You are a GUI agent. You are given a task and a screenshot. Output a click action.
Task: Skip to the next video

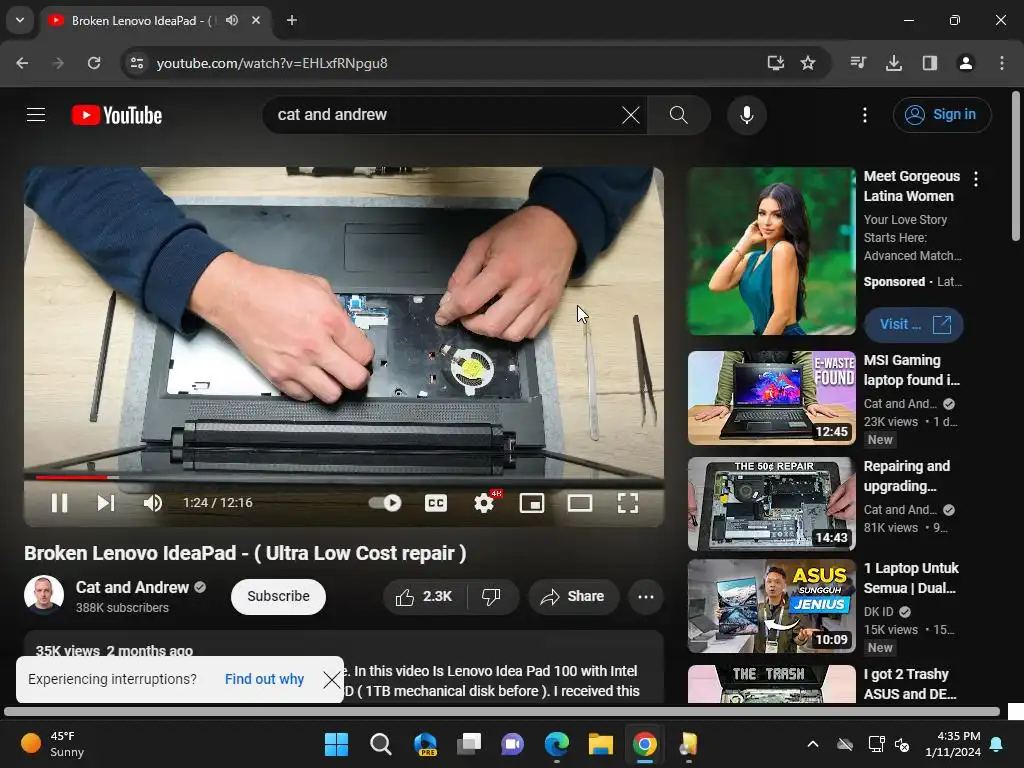click(x=106, y=503)
